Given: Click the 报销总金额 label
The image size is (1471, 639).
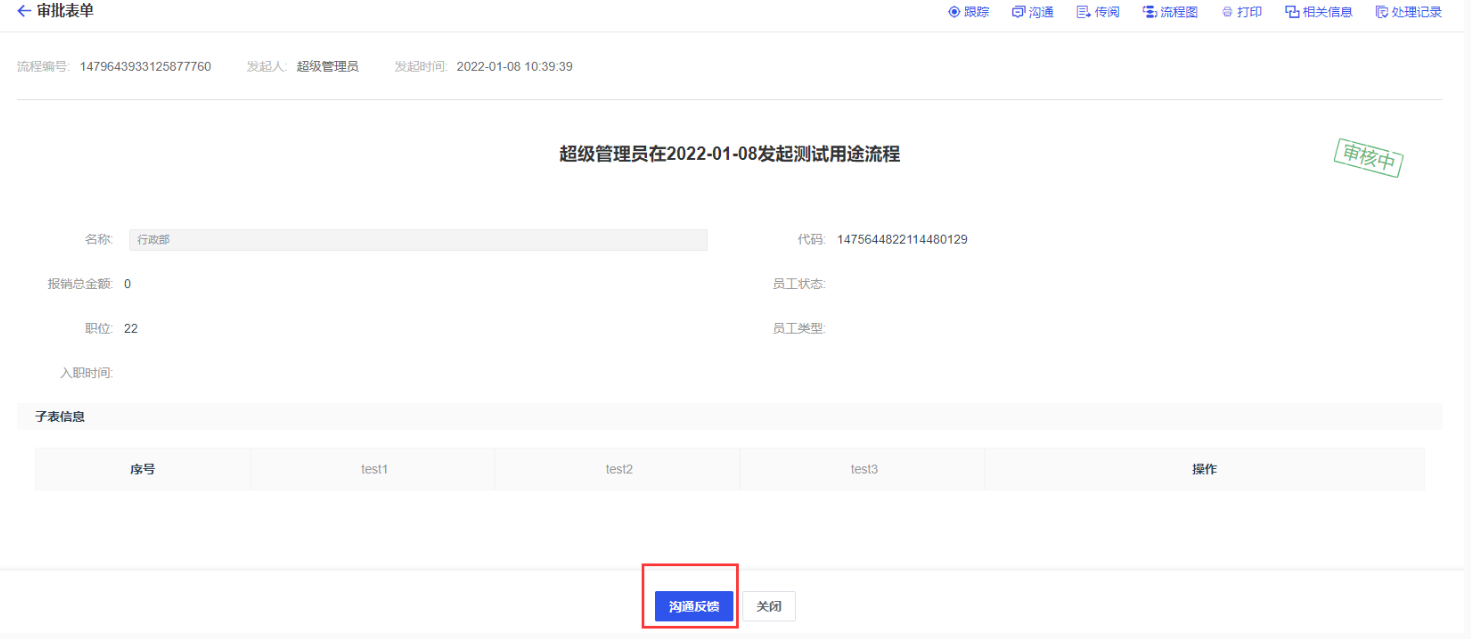Looking at the screenshot, I should [x=80, y=284].
